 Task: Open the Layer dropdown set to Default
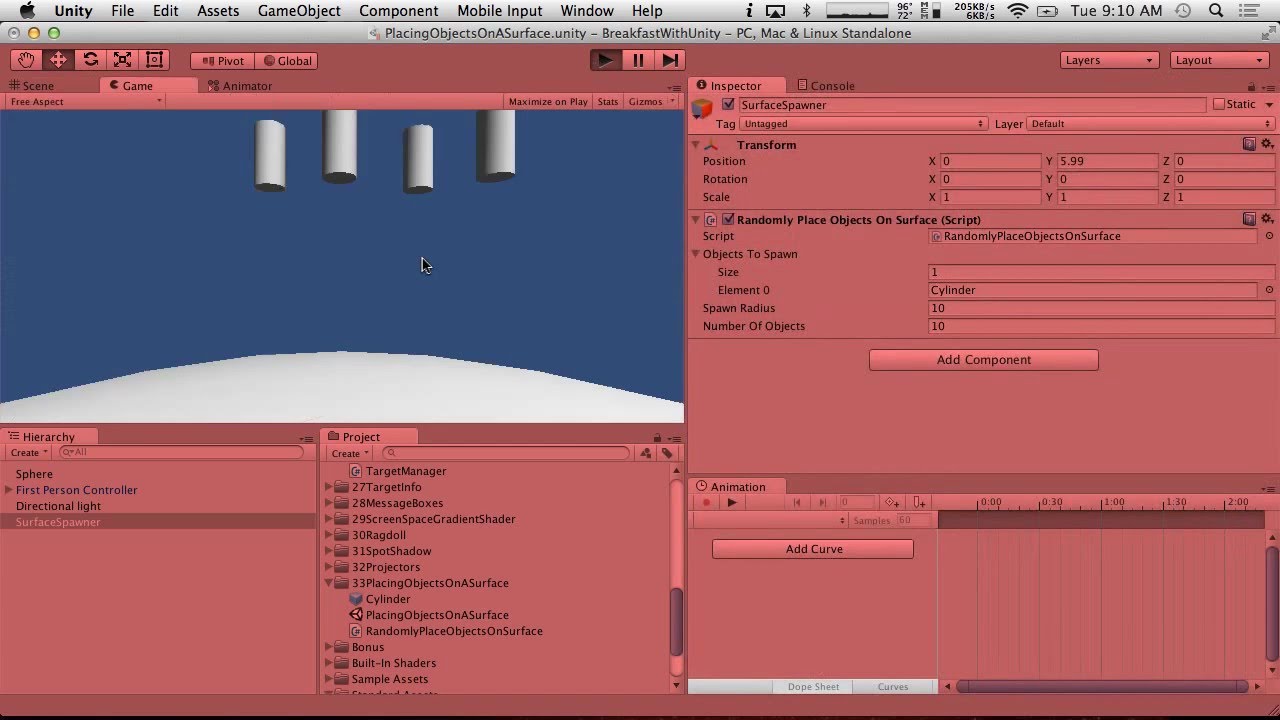(1151, 124)
